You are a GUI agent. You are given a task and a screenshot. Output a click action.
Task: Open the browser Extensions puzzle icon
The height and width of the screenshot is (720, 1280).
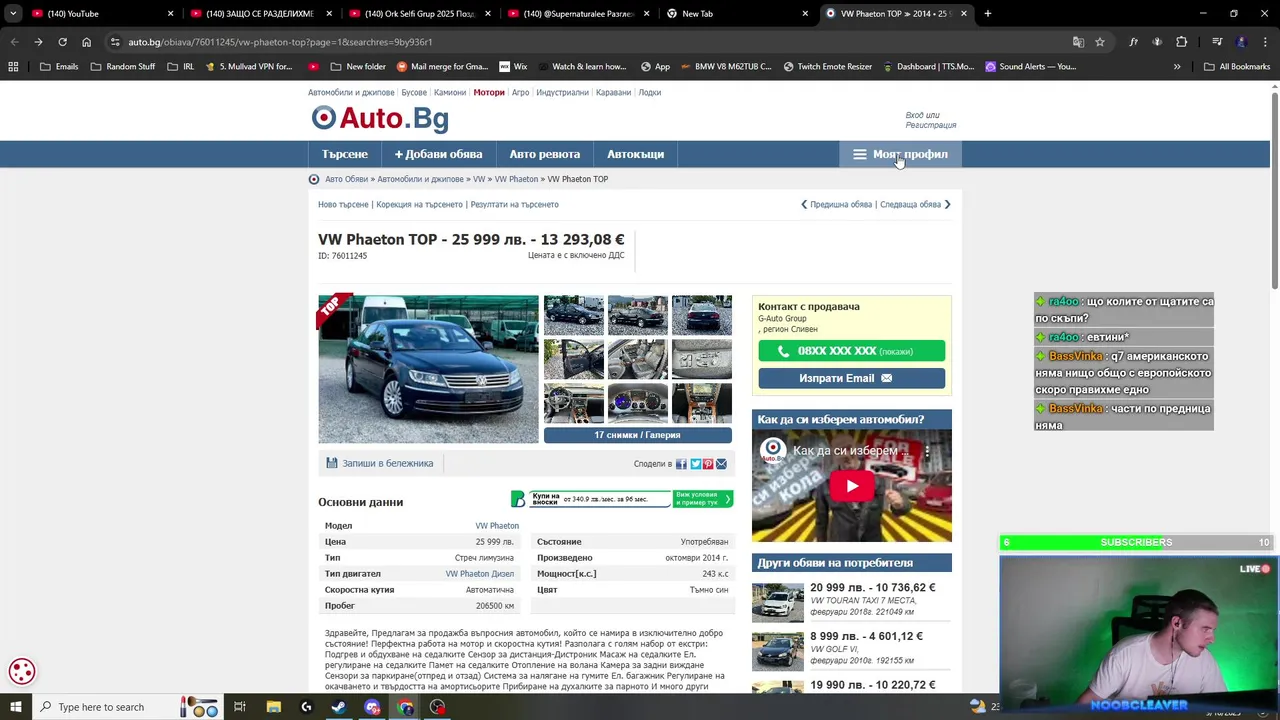[1182, 42]
